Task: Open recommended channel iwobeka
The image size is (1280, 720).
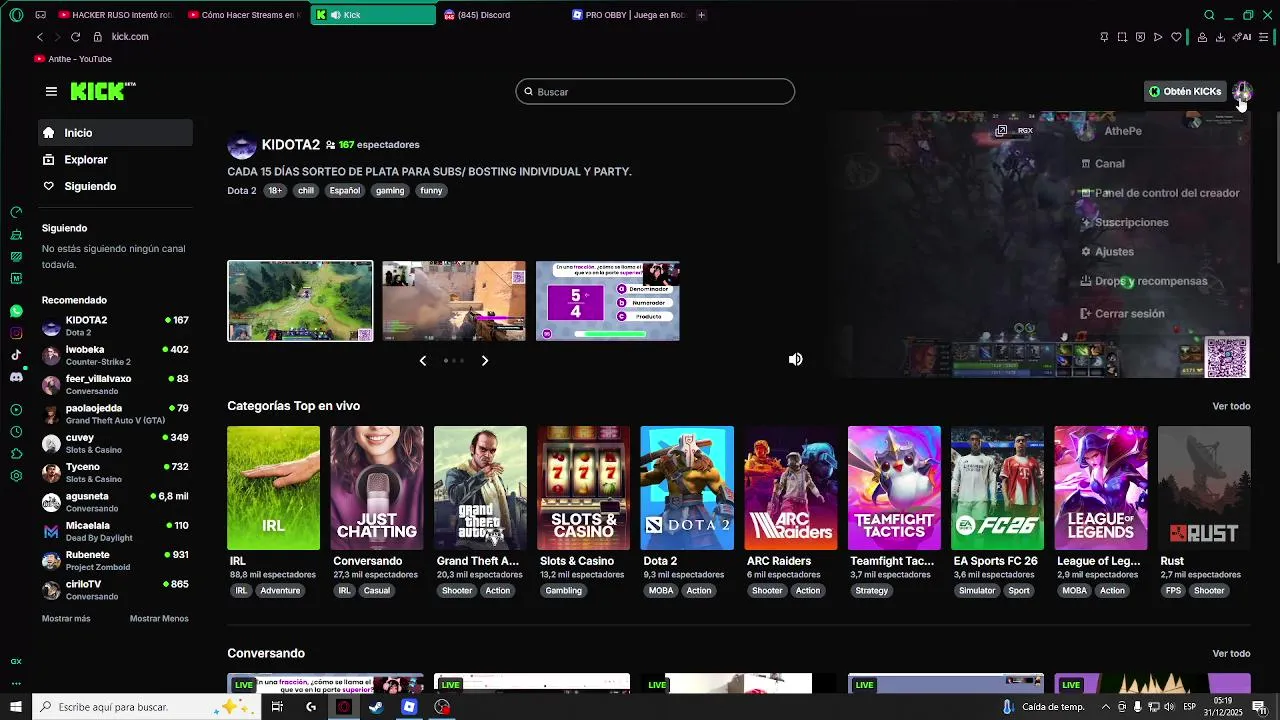Action: point(115,355)
